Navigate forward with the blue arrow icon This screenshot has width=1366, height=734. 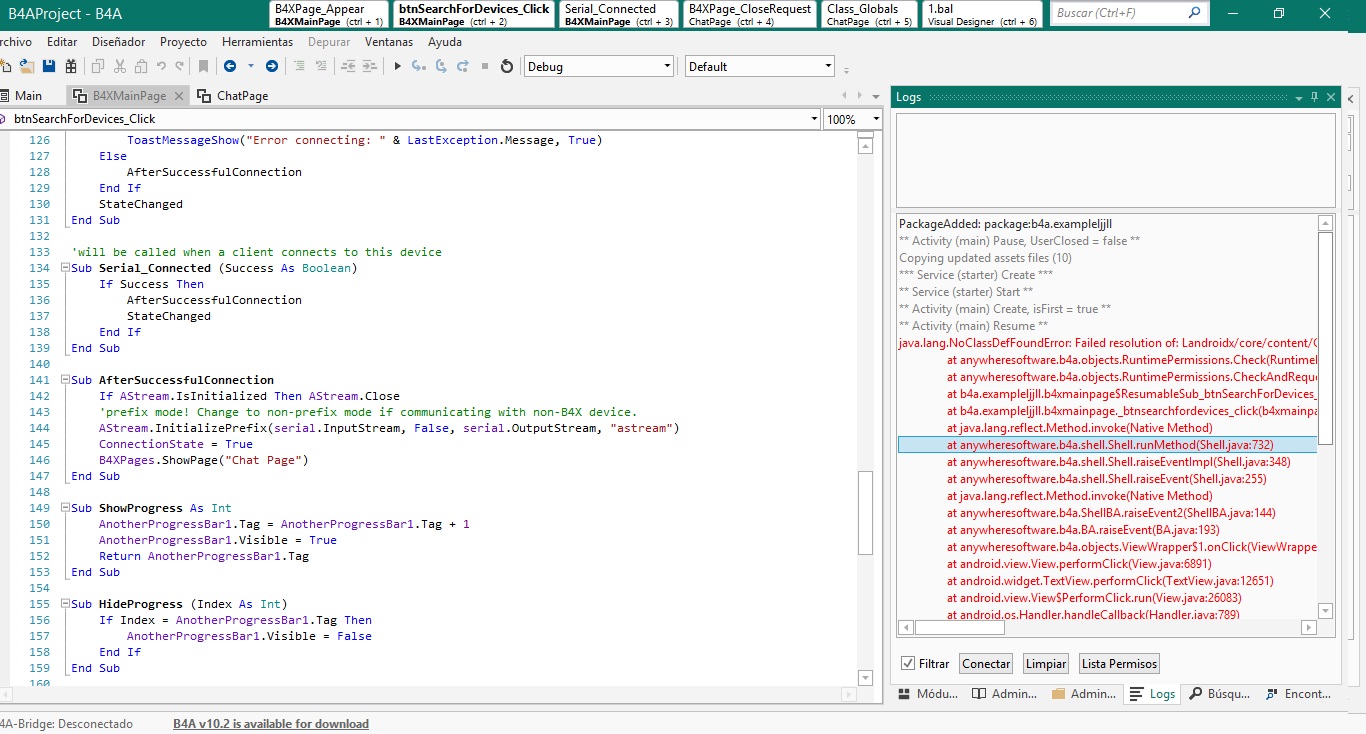(x=271, y=67)
